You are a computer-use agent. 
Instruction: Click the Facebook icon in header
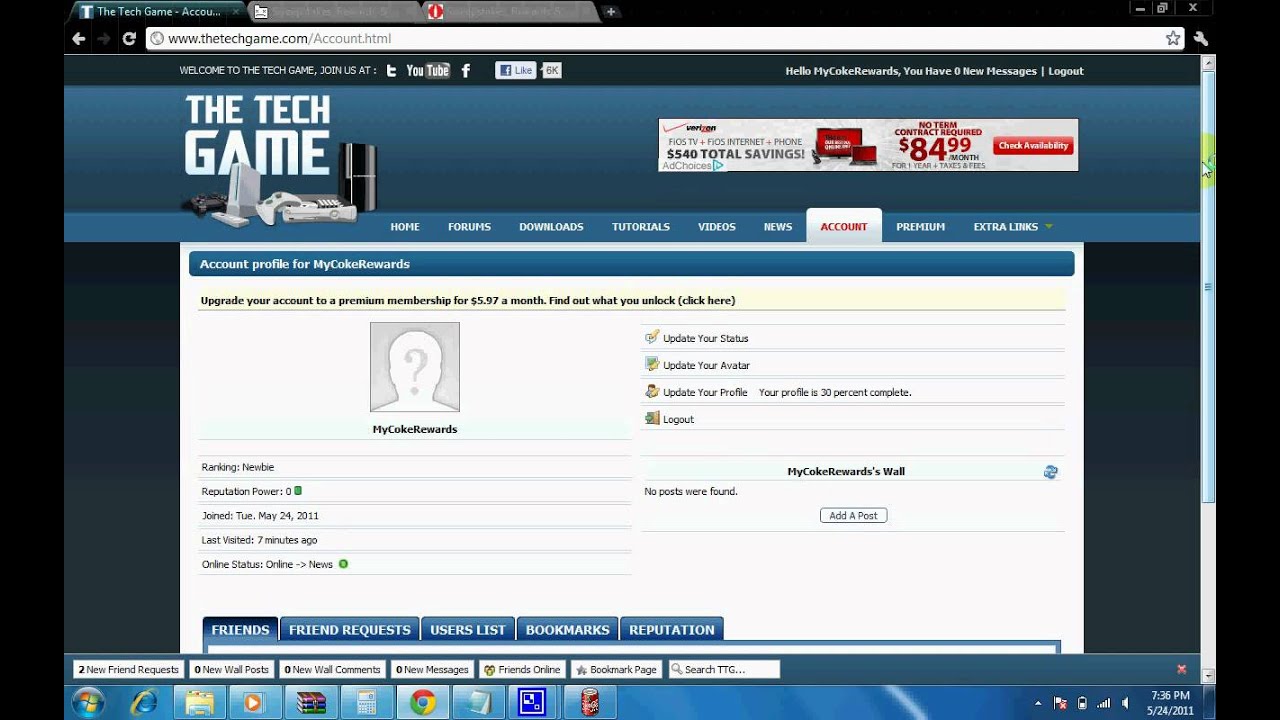(465, 71)
